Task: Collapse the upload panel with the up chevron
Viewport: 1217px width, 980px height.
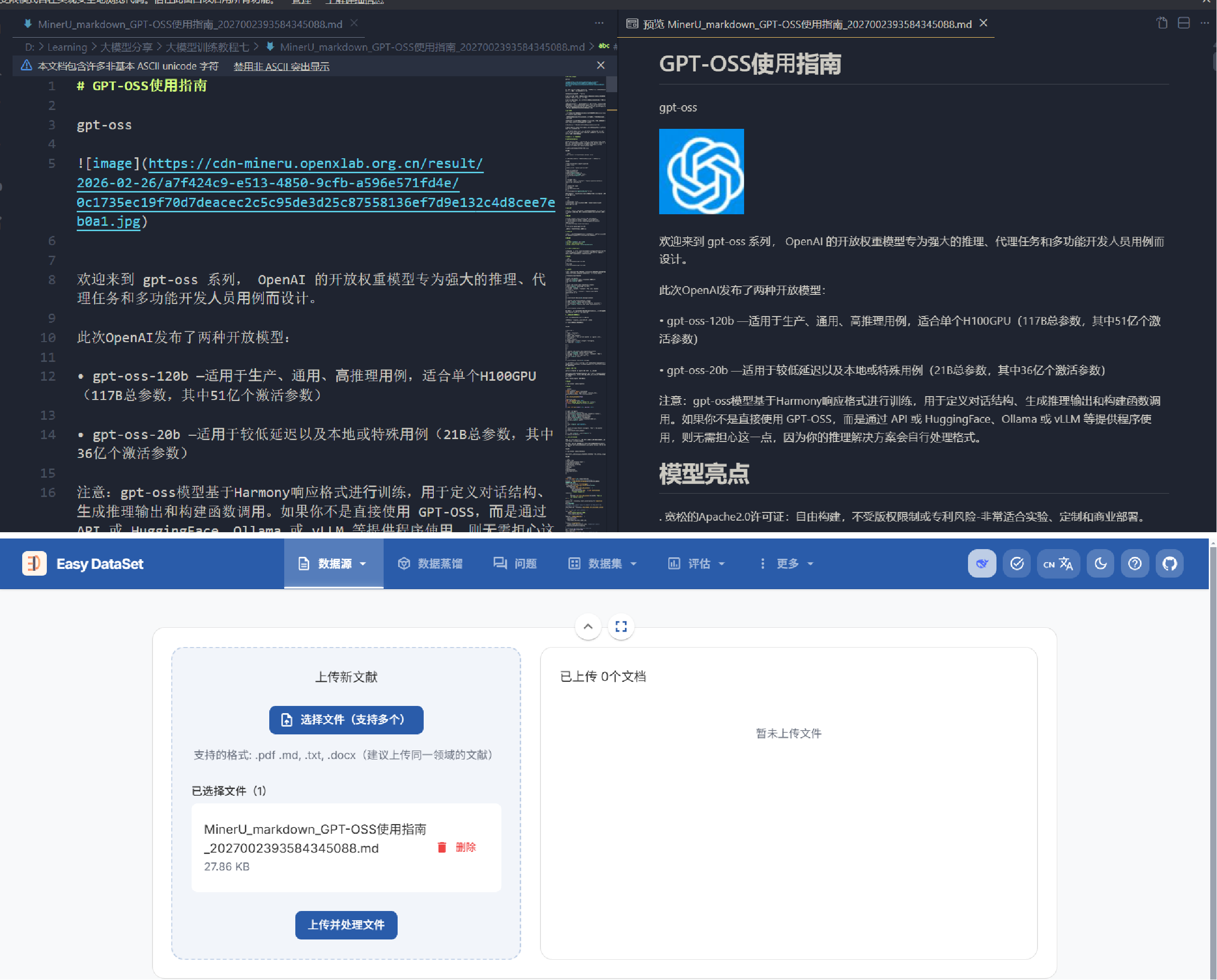Action: click(588, 626)
